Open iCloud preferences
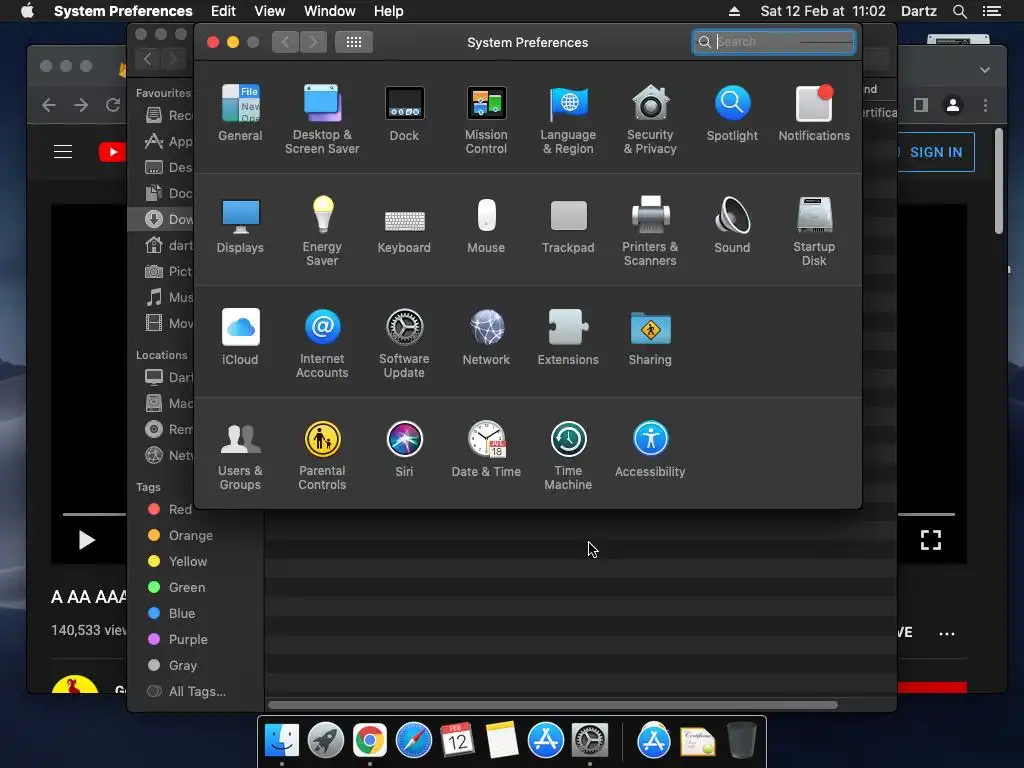Image resolution: width=1024 pixels, height=768 pixels. 240,337
